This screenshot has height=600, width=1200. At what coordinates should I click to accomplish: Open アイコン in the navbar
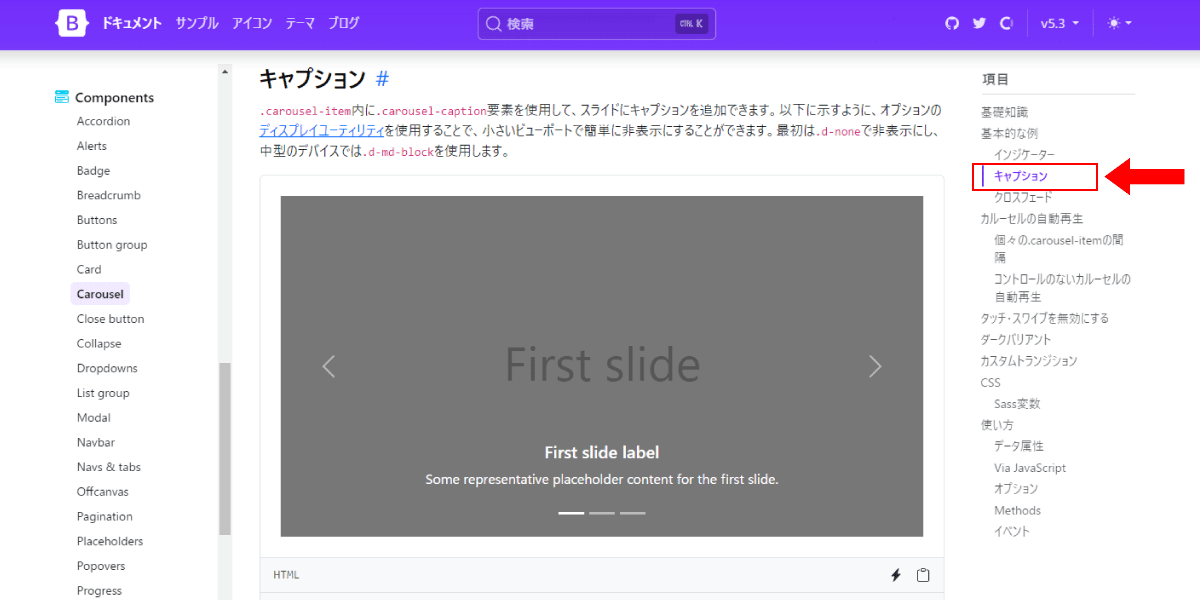point(252,23)
